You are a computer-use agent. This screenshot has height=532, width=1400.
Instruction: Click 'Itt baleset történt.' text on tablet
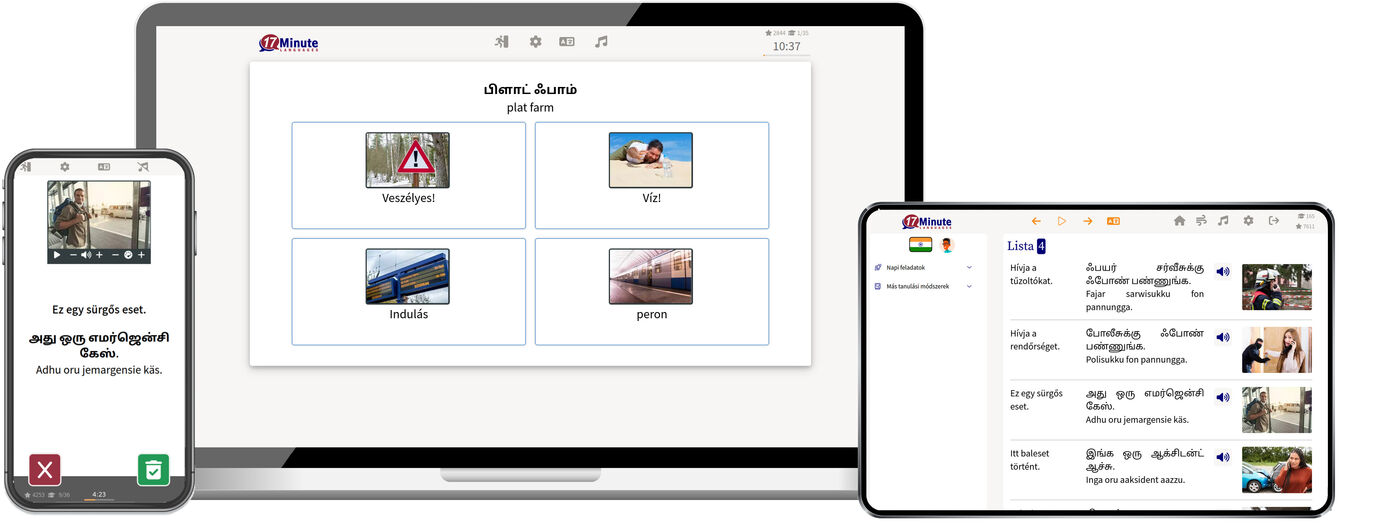[1031, 460]
